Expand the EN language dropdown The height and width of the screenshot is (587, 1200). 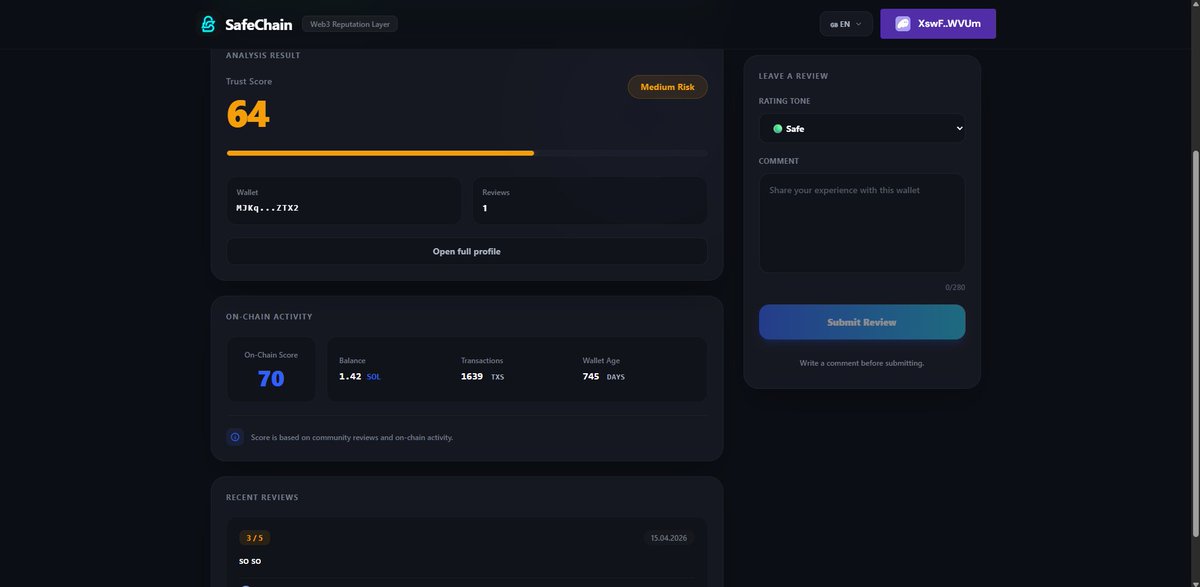point(846,24)
